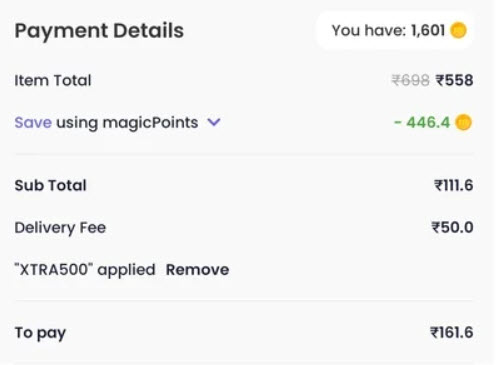499x365 pixels.
Task: Click the Item Total label
Action: coord(53,80)
